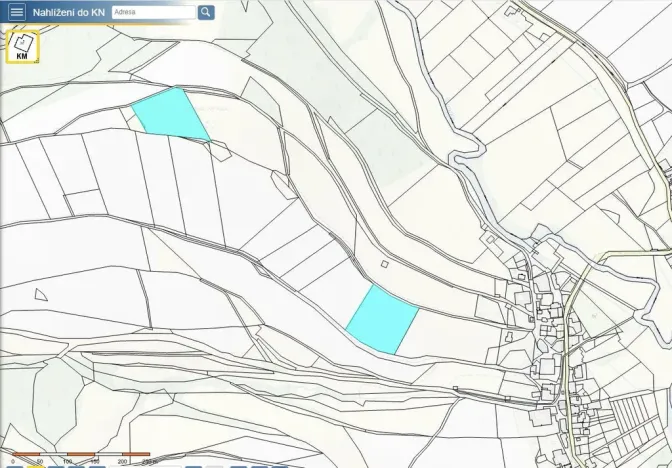Viewport: 672px width, 468px height.
Task: Select the small triangular parcel on the far left
Action: [x=41, y=295]
